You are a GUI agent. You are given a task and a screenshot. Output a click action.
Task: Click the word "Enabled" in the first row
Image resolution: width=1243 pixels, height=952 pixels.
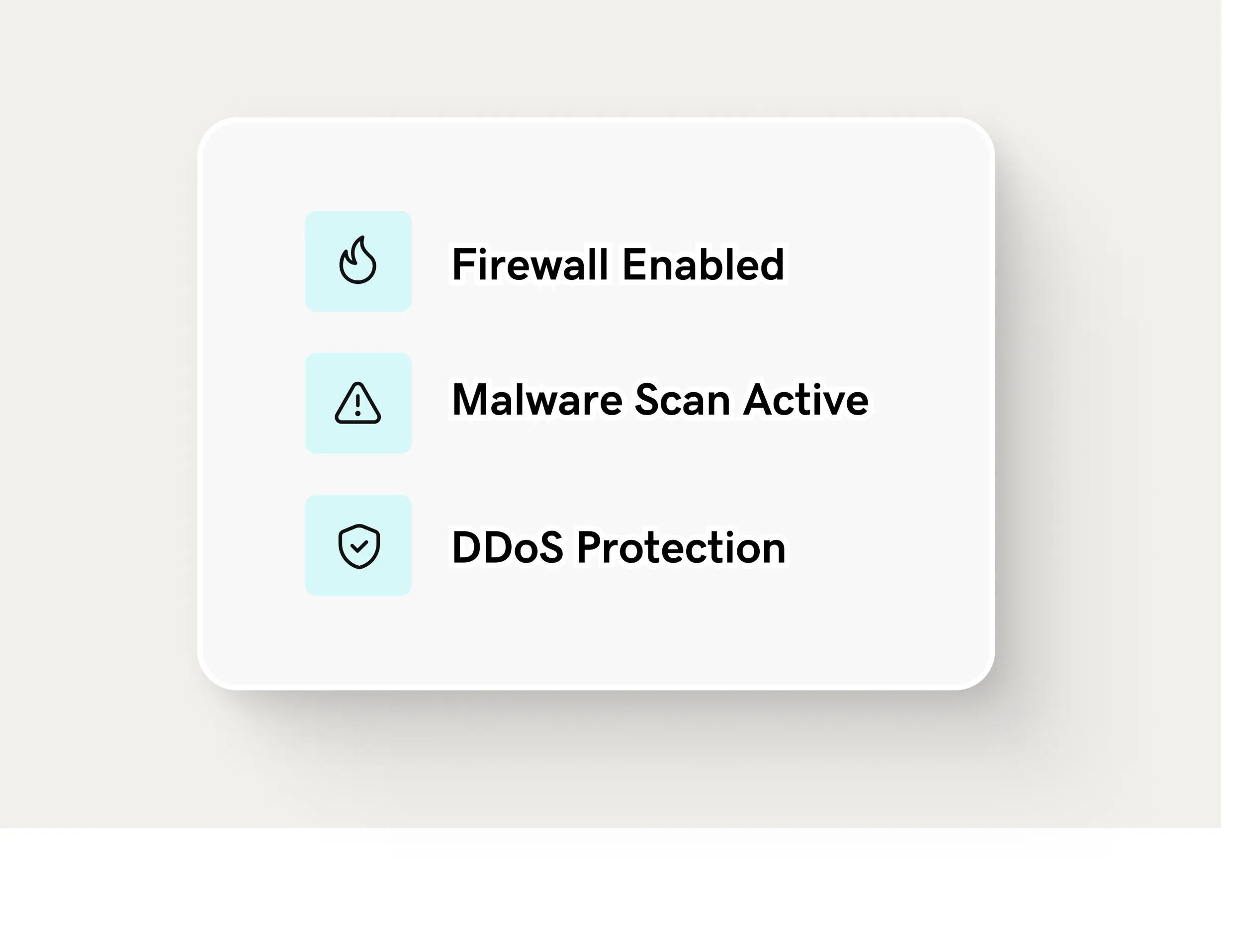[704, 264]
